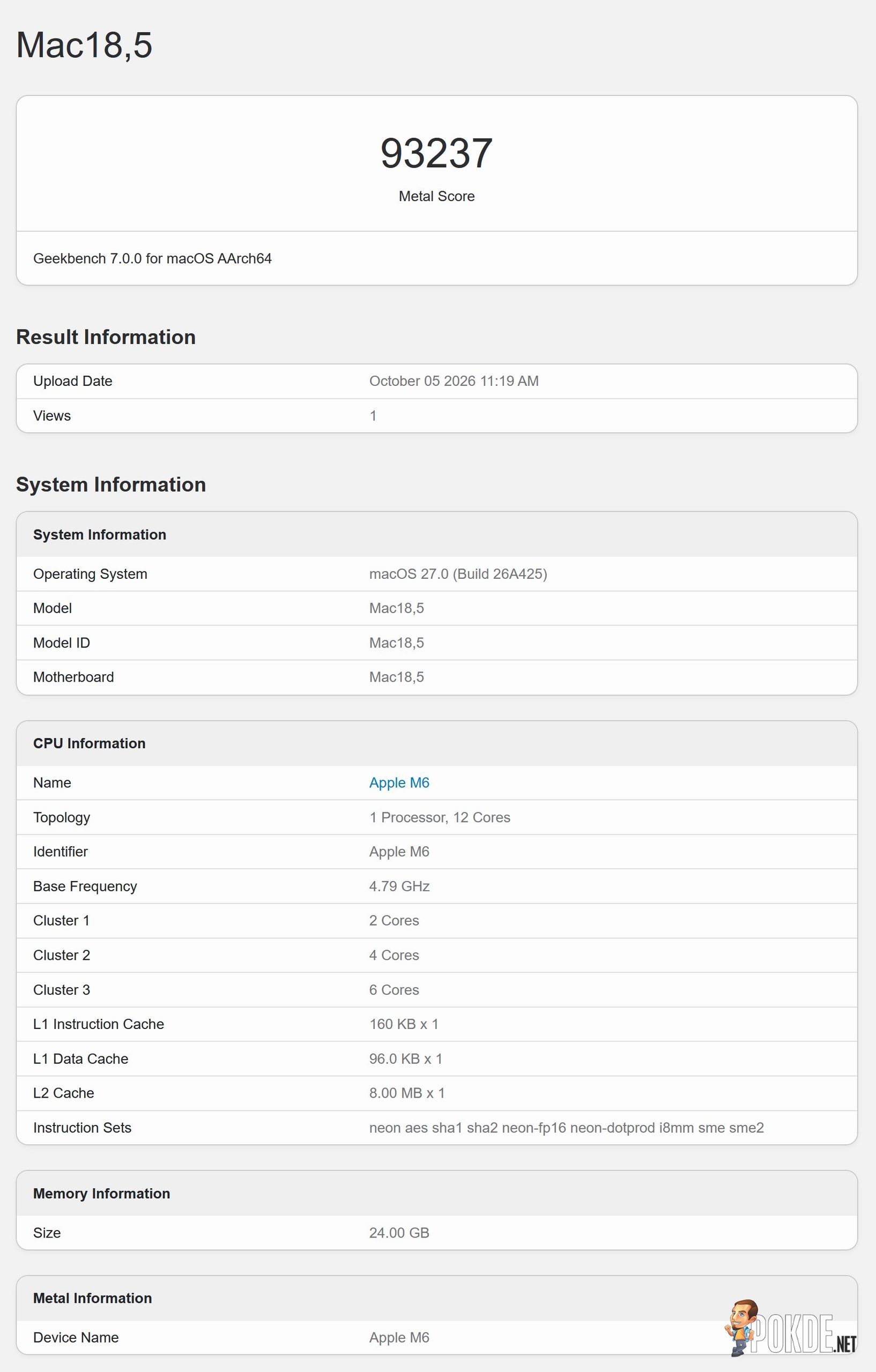Screen dimensions: 876x1372
Task: Select memory size '24.00 GB'
Action: pos(399,1233)
